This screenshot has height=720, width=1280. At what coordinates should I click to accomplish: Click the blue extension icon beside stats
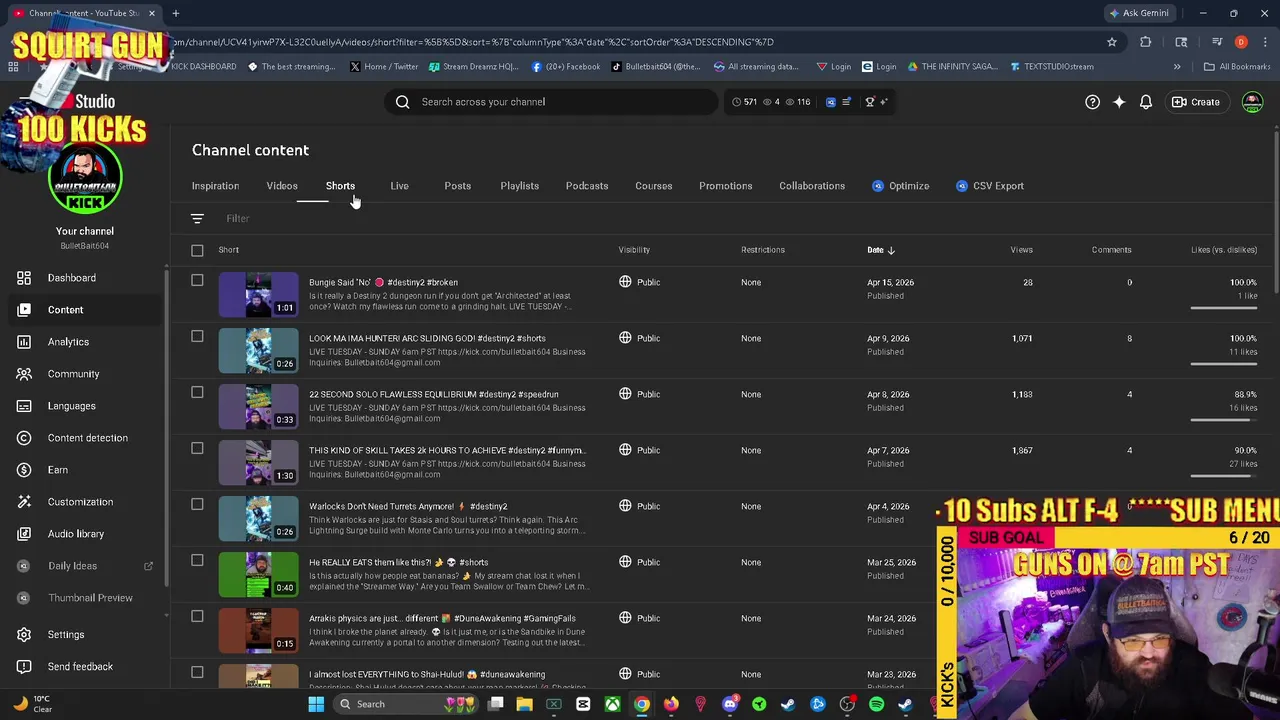830,102
